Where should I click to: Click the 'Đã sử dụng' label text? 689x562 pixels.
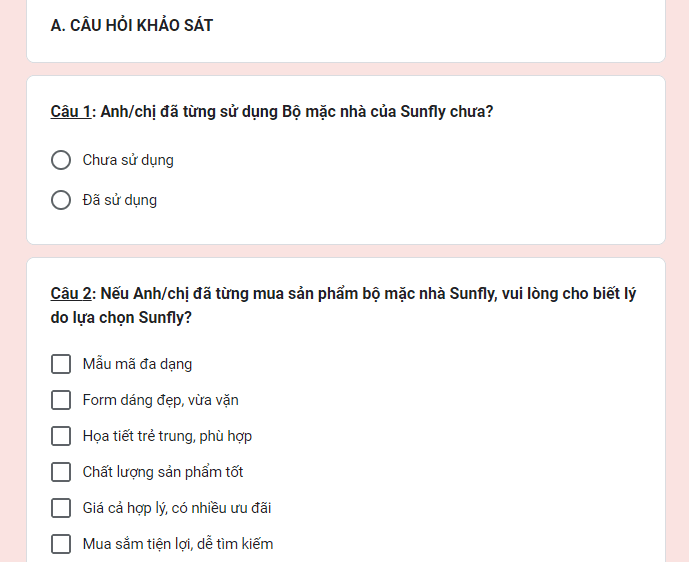coord(120,200)
